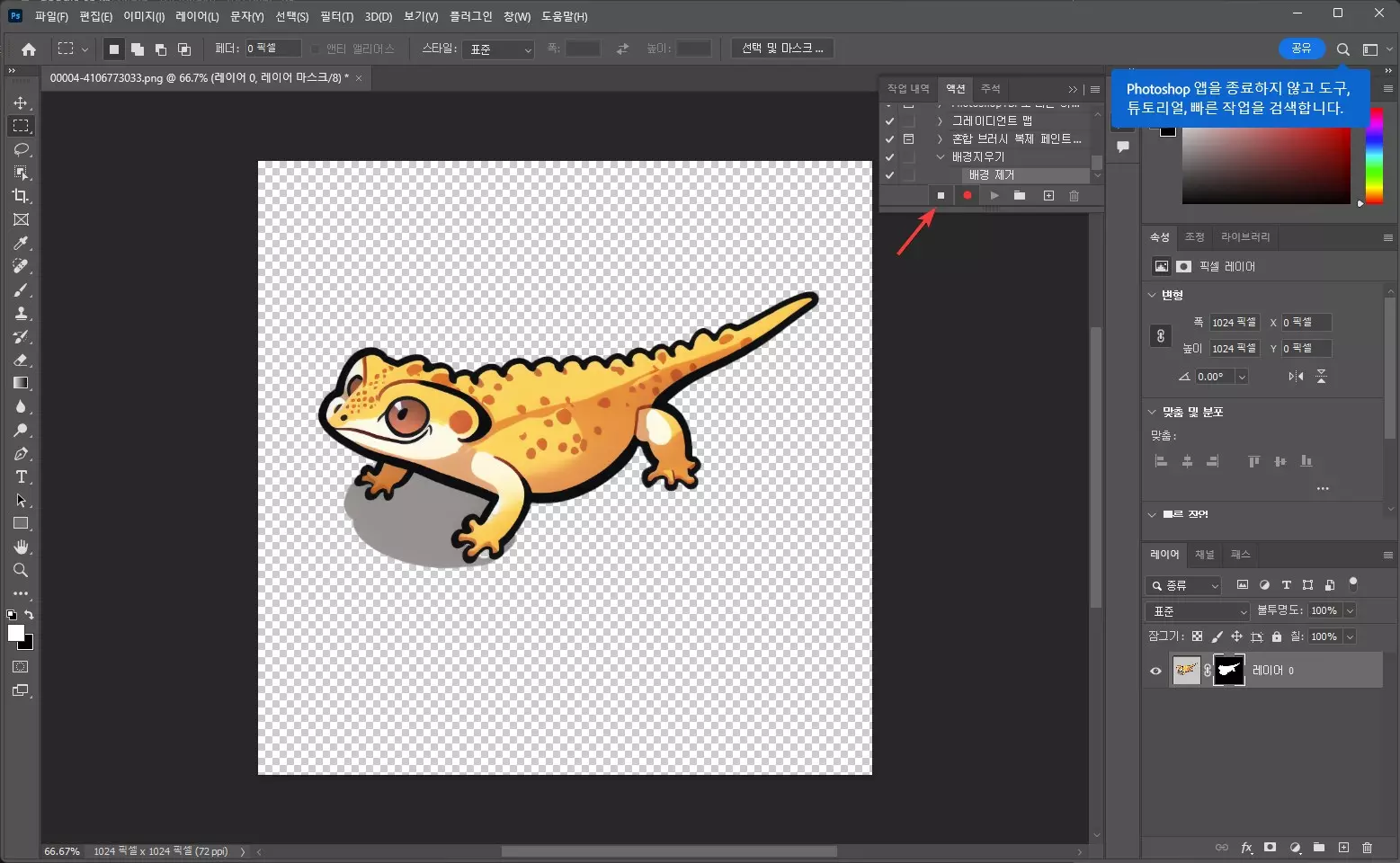Collapse the 맞춤 및 분포 section
Screen dimensions: 1400x863
pos(1152,412)
